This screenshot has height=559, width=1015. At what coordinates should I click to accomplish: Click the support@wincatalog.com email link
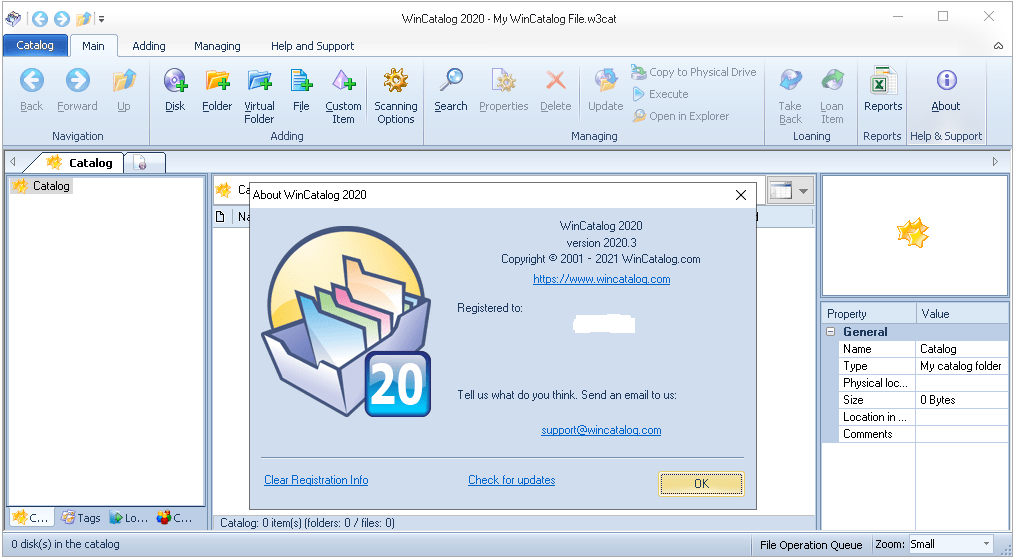[601, 430]
